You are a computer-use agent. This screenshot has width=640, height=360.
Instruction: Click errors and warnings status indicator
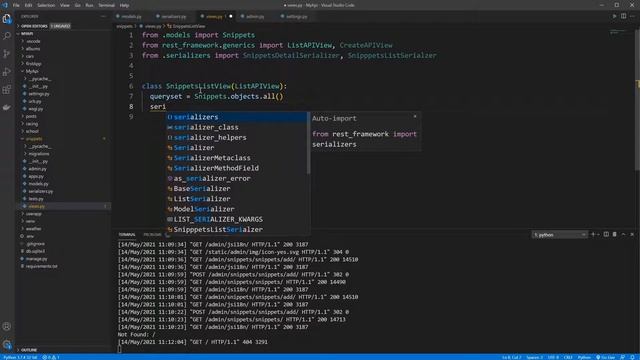(51, 357)
